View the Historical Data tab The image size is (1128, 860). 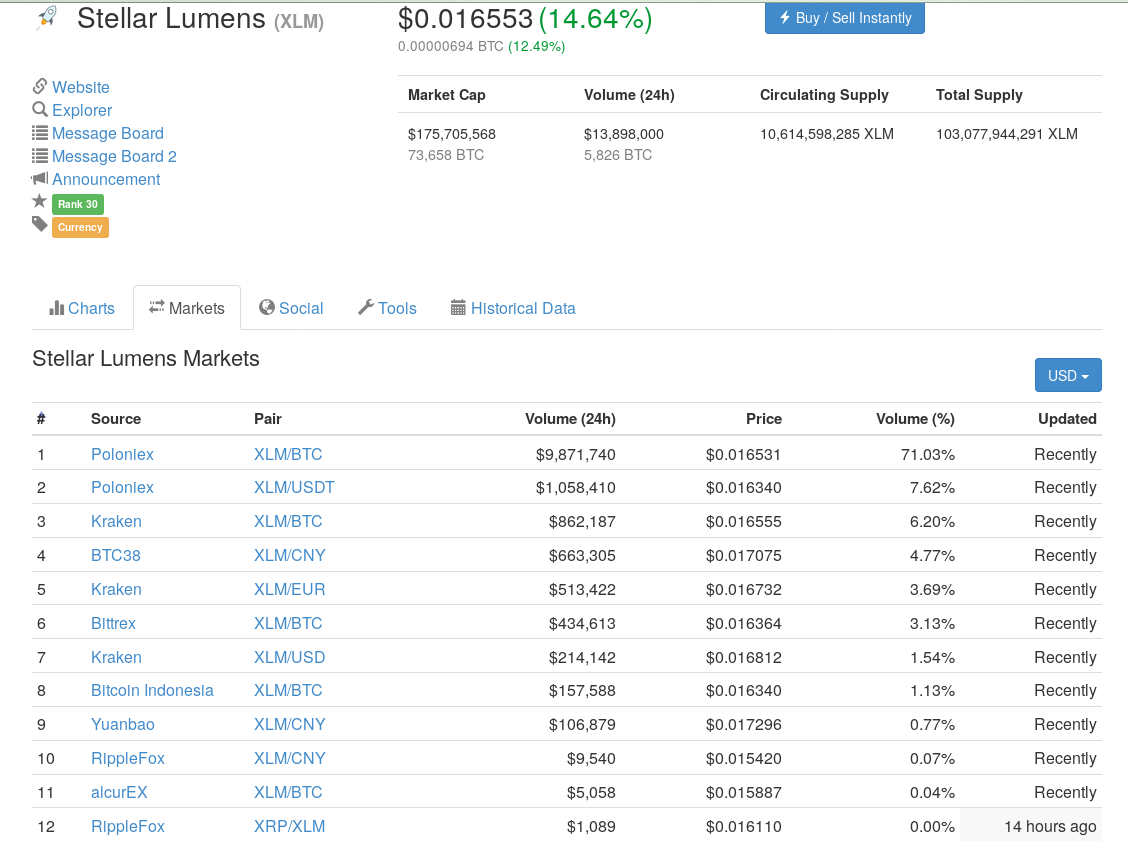coord(513,308)
